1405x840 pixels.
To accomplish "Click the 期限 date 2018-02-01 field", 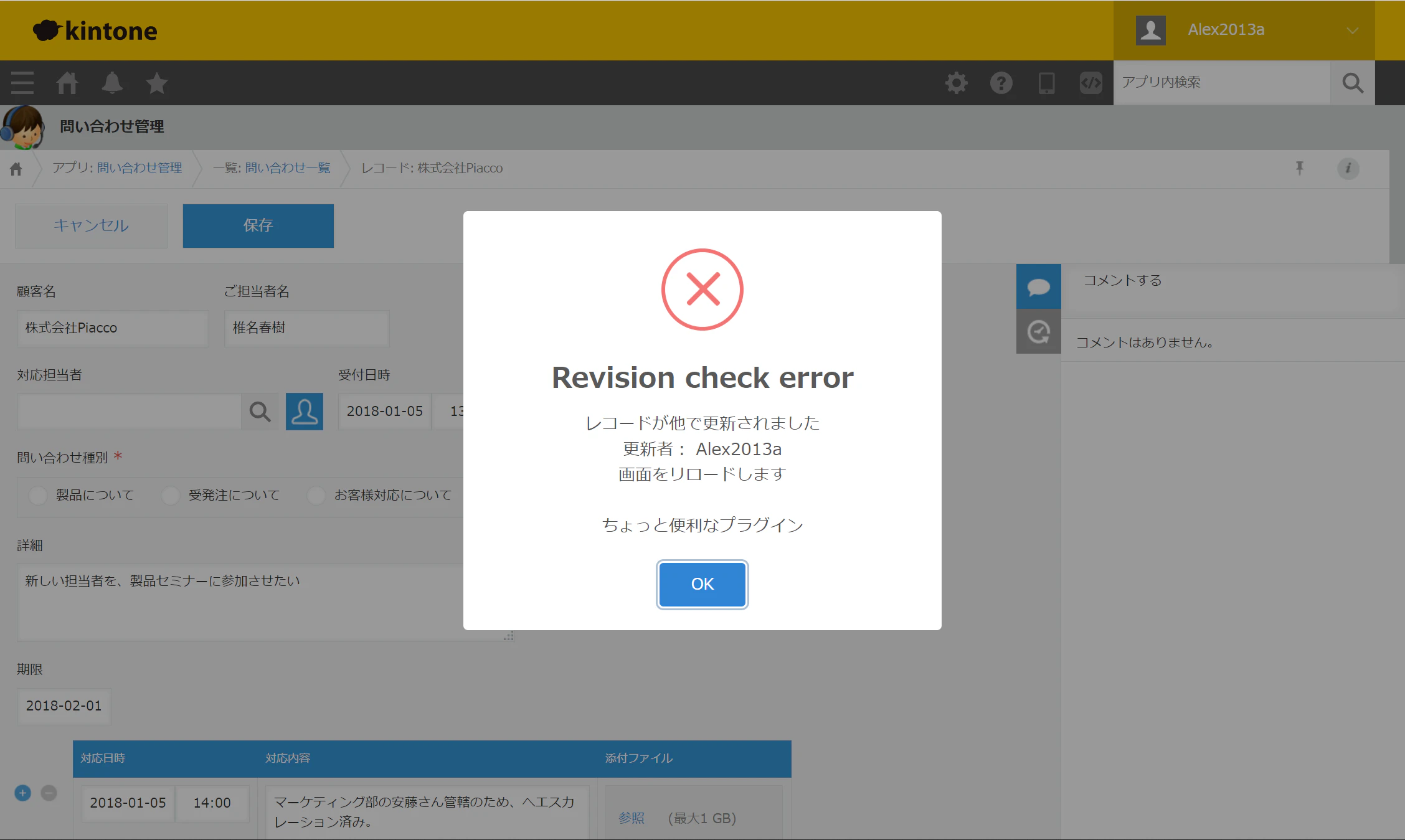I will pyautogui.click(x=64, y=706).
